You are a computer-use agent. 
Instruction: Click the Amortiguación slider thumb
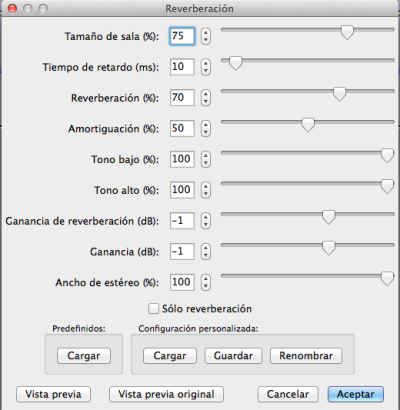pyautogui.click(x=308, y=125)
